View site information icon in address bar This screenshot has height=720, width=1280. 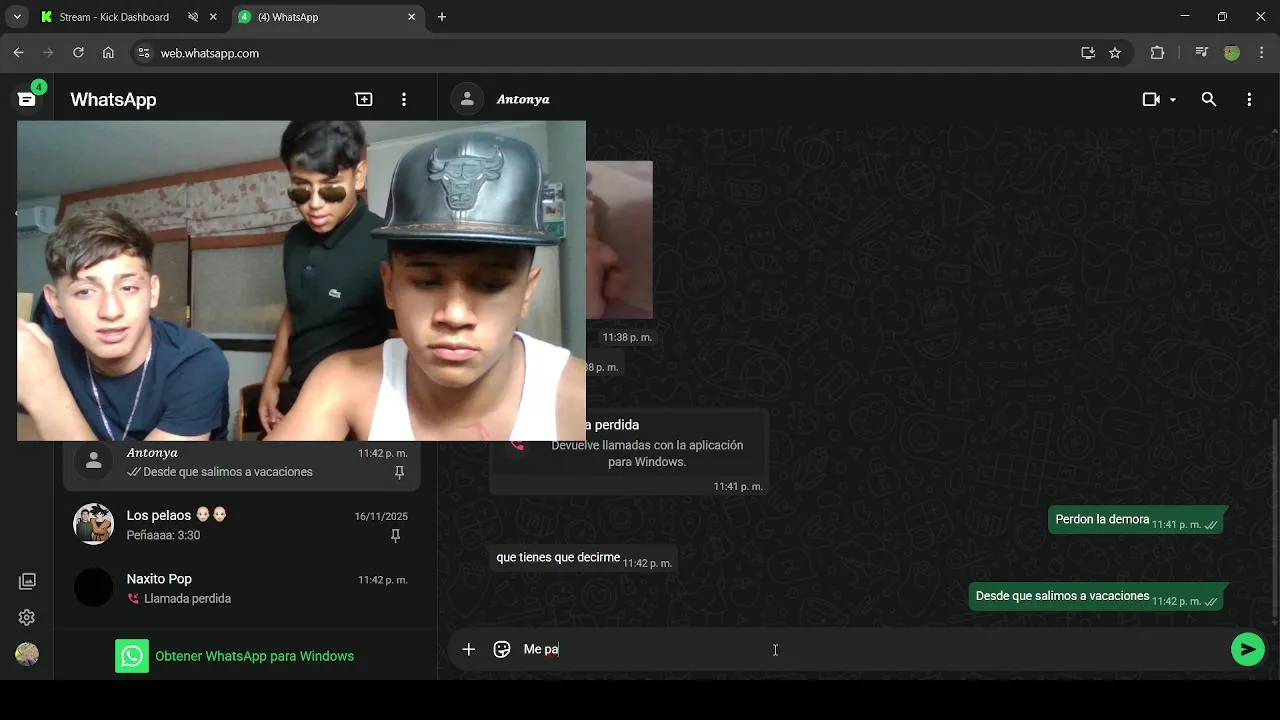click(144, 53)
